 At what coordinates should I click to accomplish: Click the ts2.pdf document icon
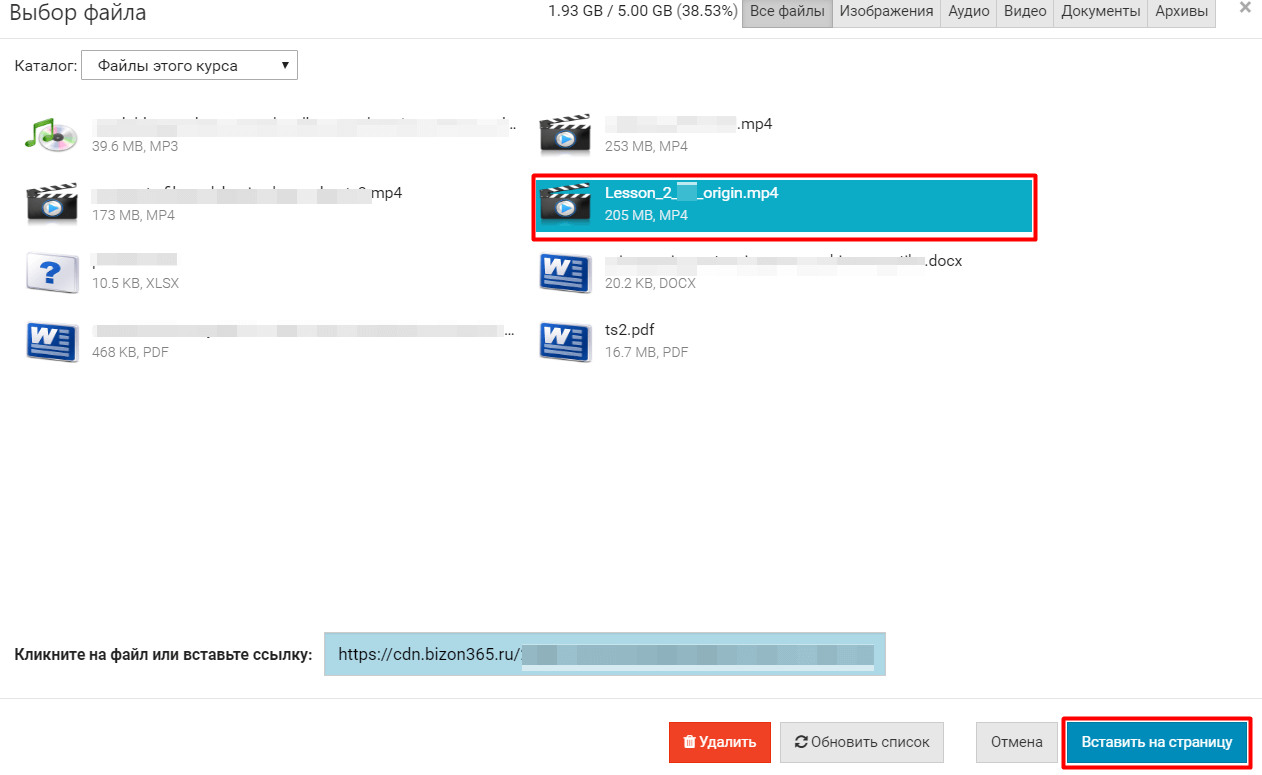[x=565, y=341]
